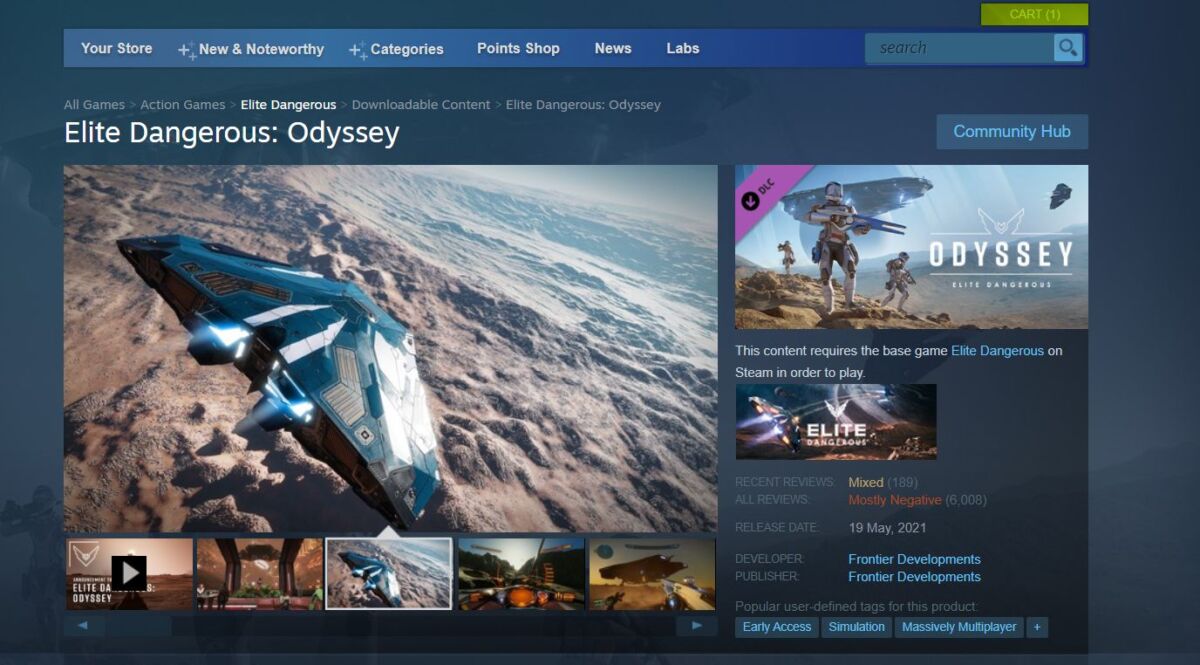Click the Odyssey DLC header image

[911, 247]
